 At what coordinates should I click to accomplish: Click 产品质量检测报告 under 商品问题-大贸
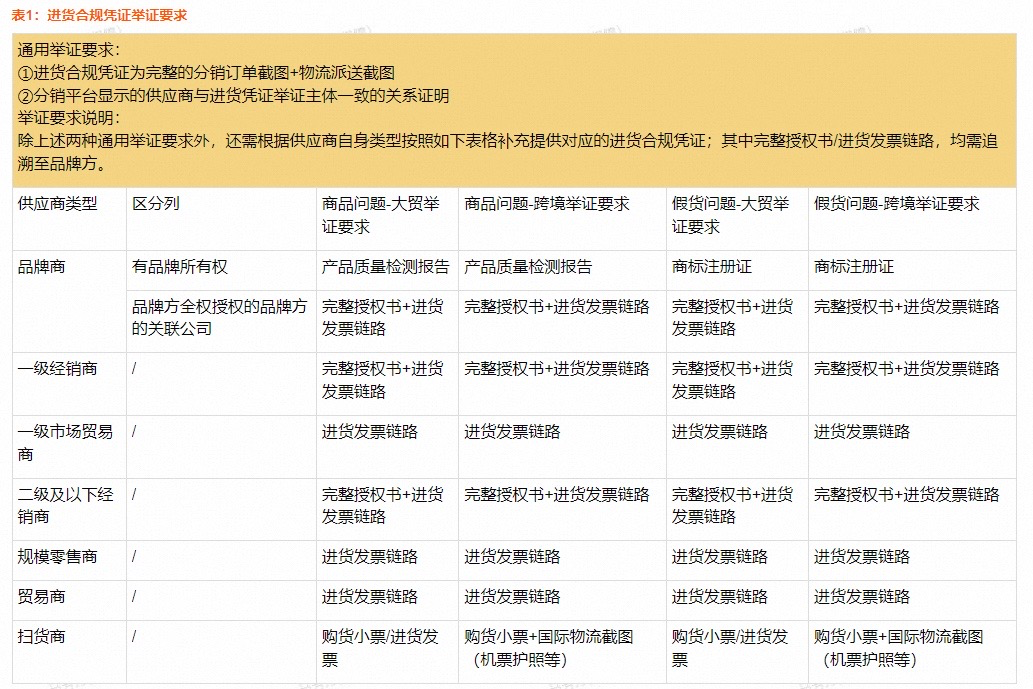coord(385,267)
